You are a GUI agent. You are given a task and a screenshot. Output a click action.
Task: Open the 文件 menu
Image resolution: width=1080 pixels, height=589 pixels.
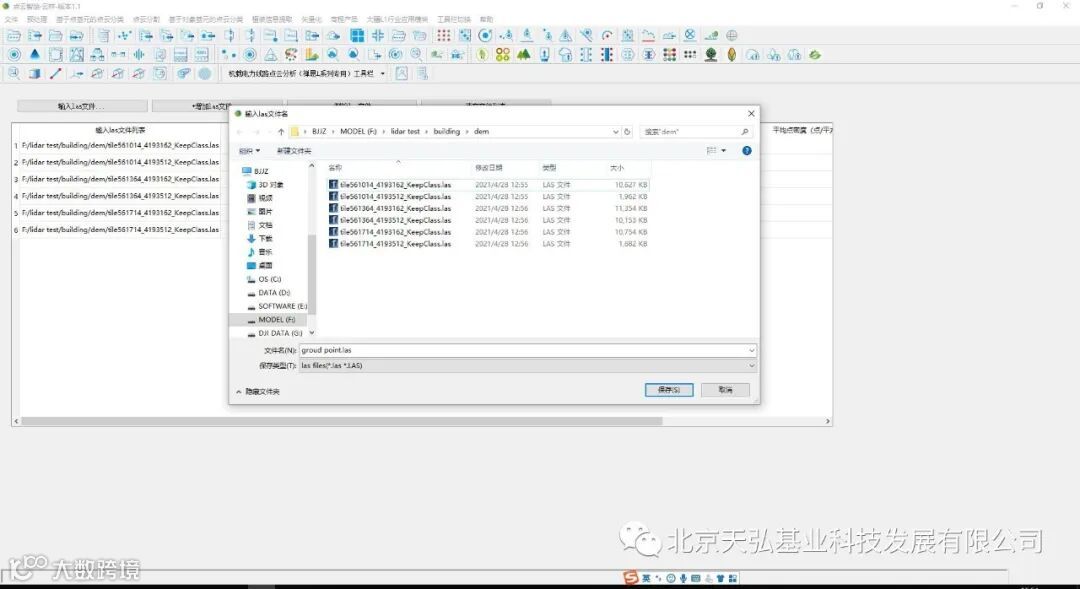(x=12, y=19)
